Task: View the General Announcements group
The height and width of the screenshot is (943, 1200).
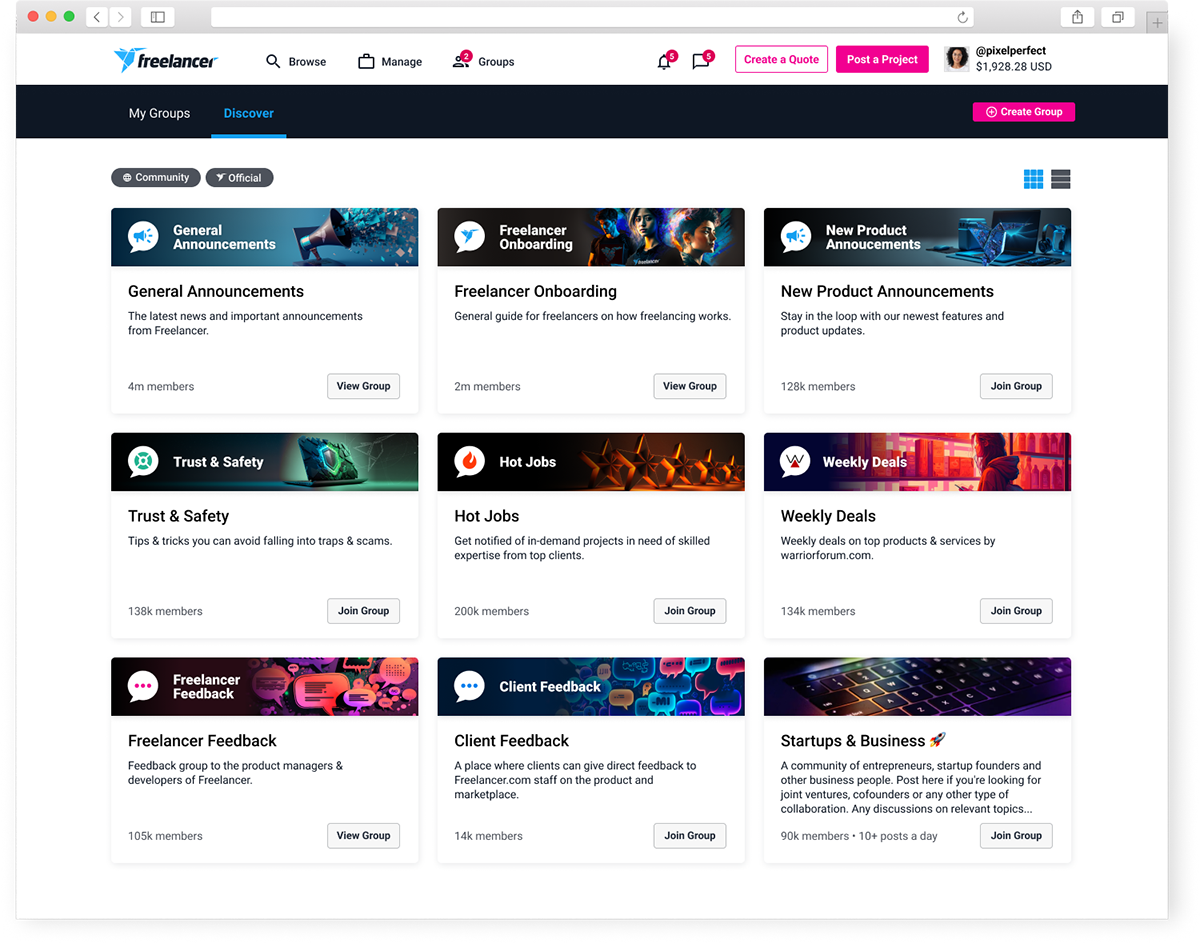Action: [363, 386]
